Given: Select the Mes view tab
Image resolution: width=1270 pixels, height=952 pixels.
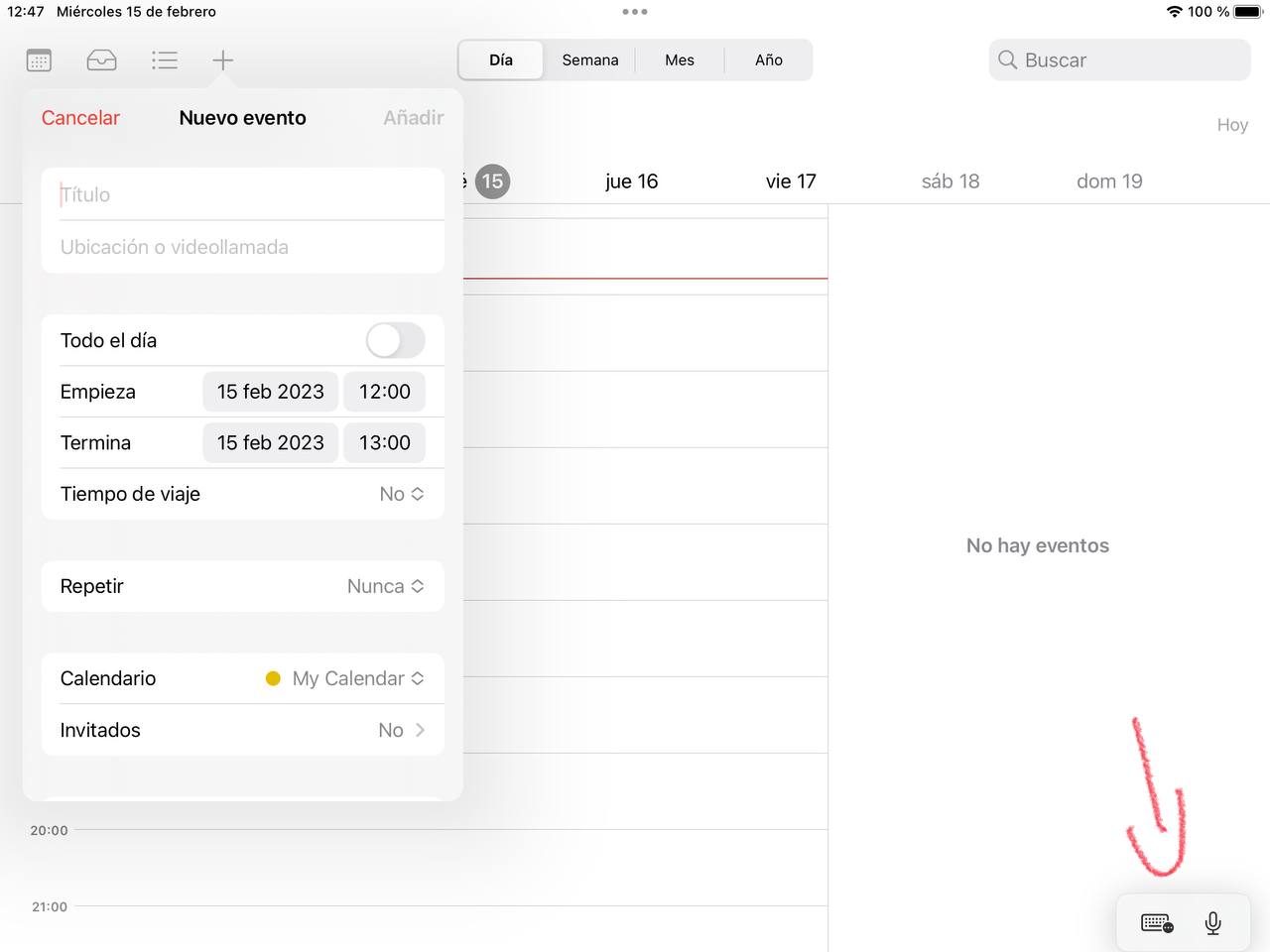Looking at the screenshot, I should coord(679,59).
